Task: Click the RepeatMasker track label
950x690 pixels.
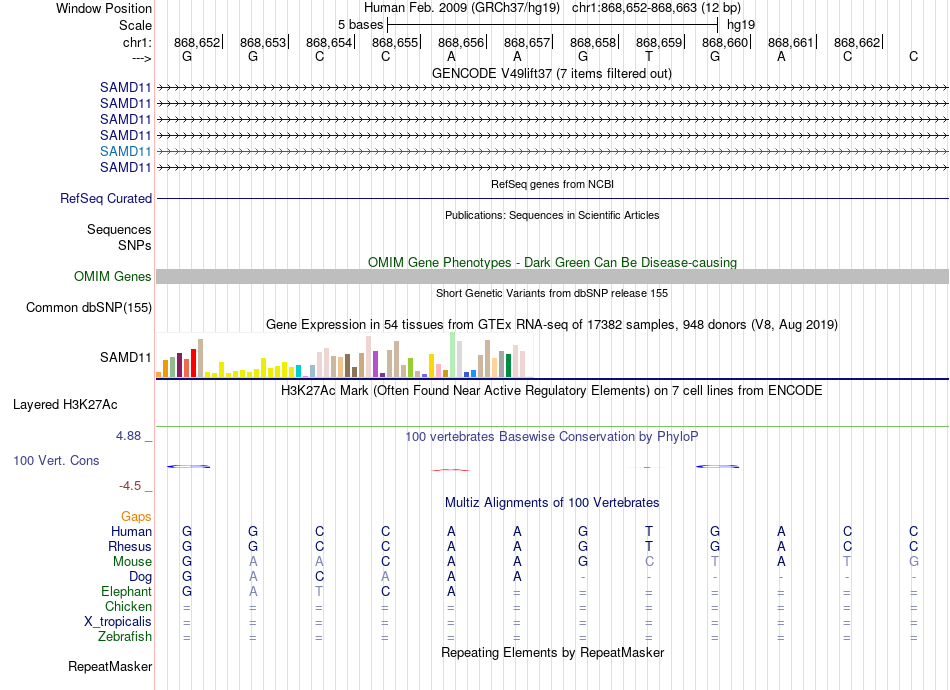Action: click(x=110, y=666)
